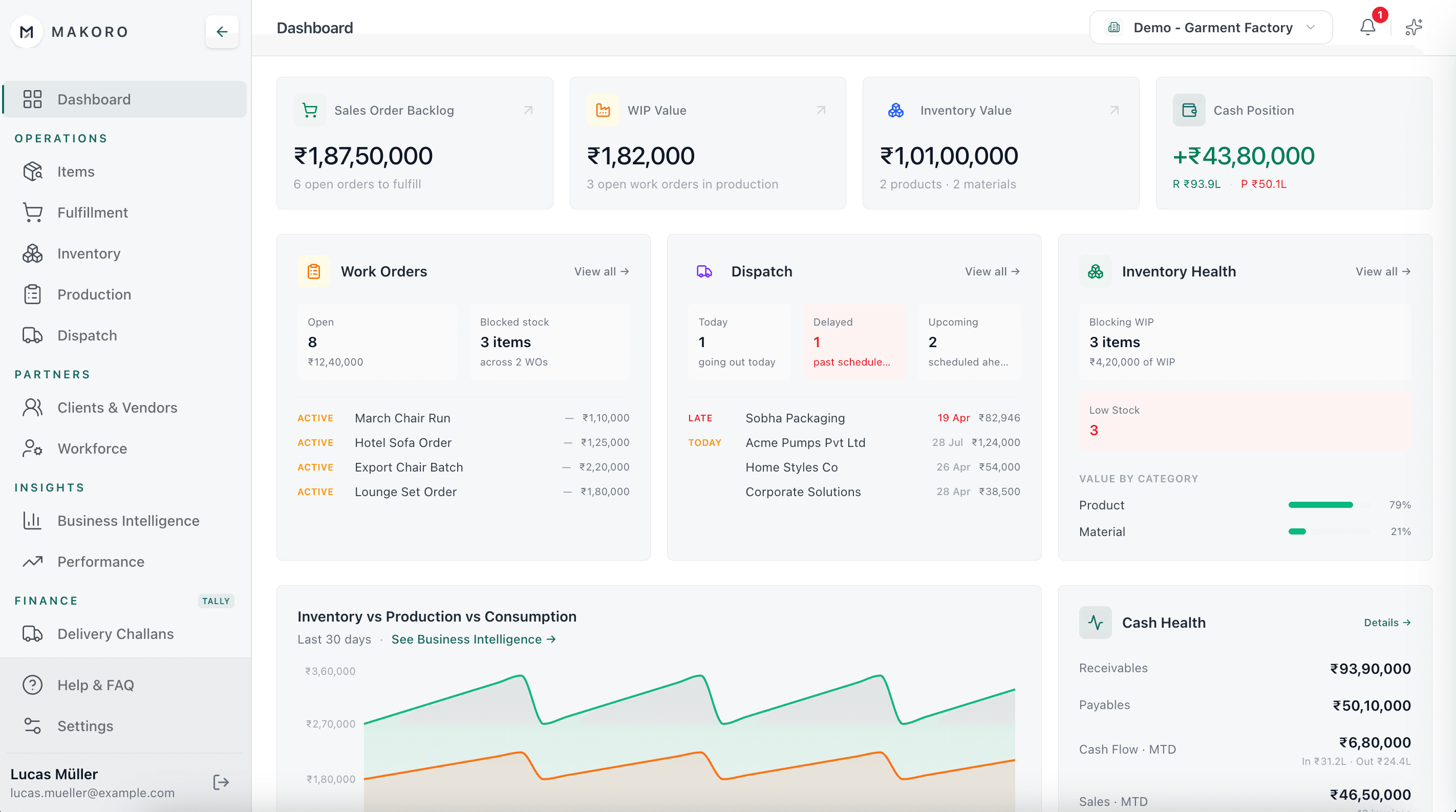Open the notifications bell
Screen dimensions: 1456x812
tap(1367, 27)
